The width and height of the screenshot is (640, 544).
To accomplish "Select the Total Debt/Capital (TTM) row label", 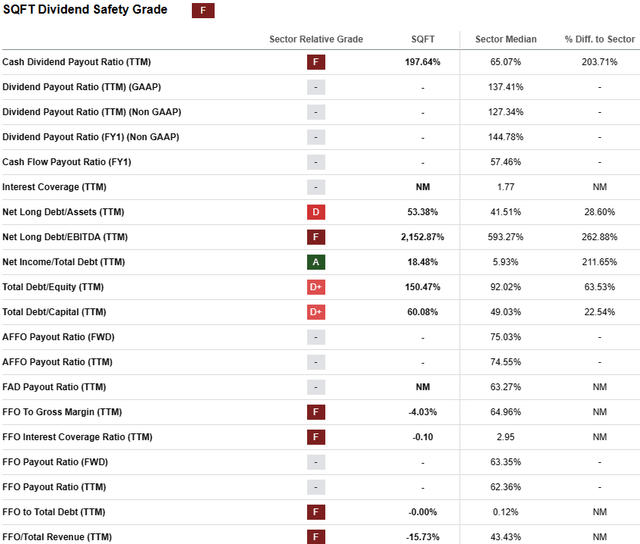I will click(54, 312).
